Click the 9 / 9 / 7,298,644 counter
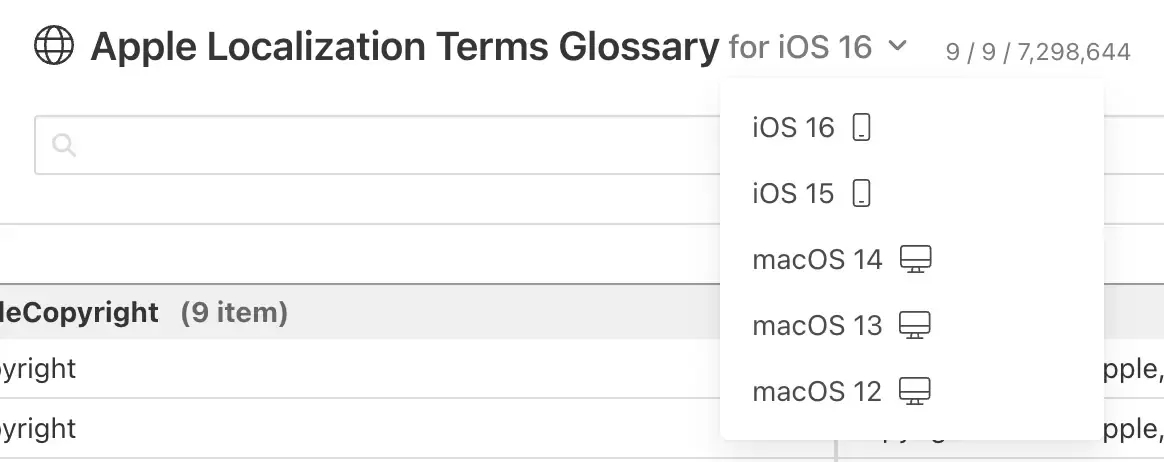This screenshot has height=462, width=1164. pyautogui.click(x=1038, y=52)
